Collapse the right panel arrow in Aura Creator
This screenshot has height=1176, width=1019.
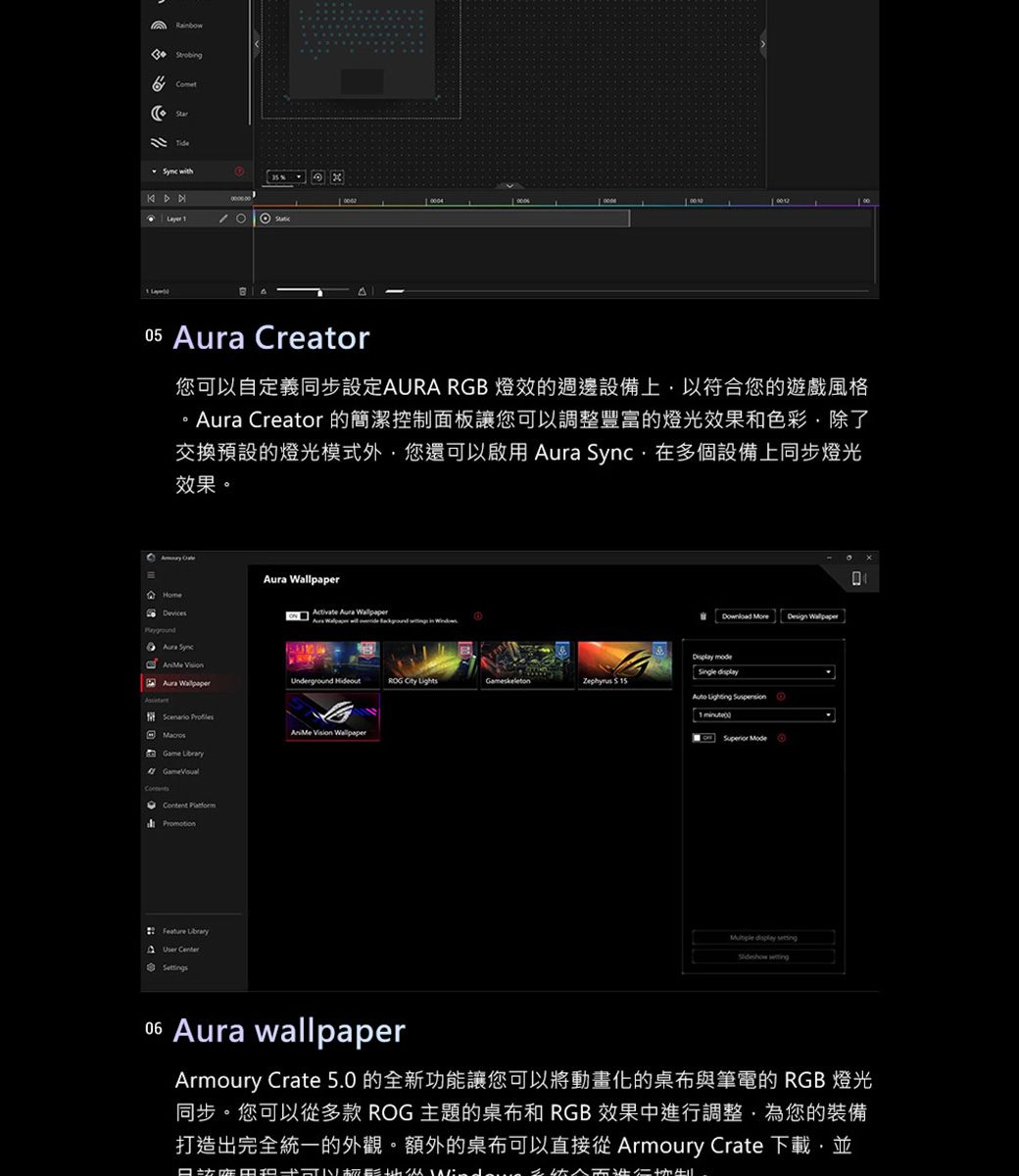tap(763, 44)
